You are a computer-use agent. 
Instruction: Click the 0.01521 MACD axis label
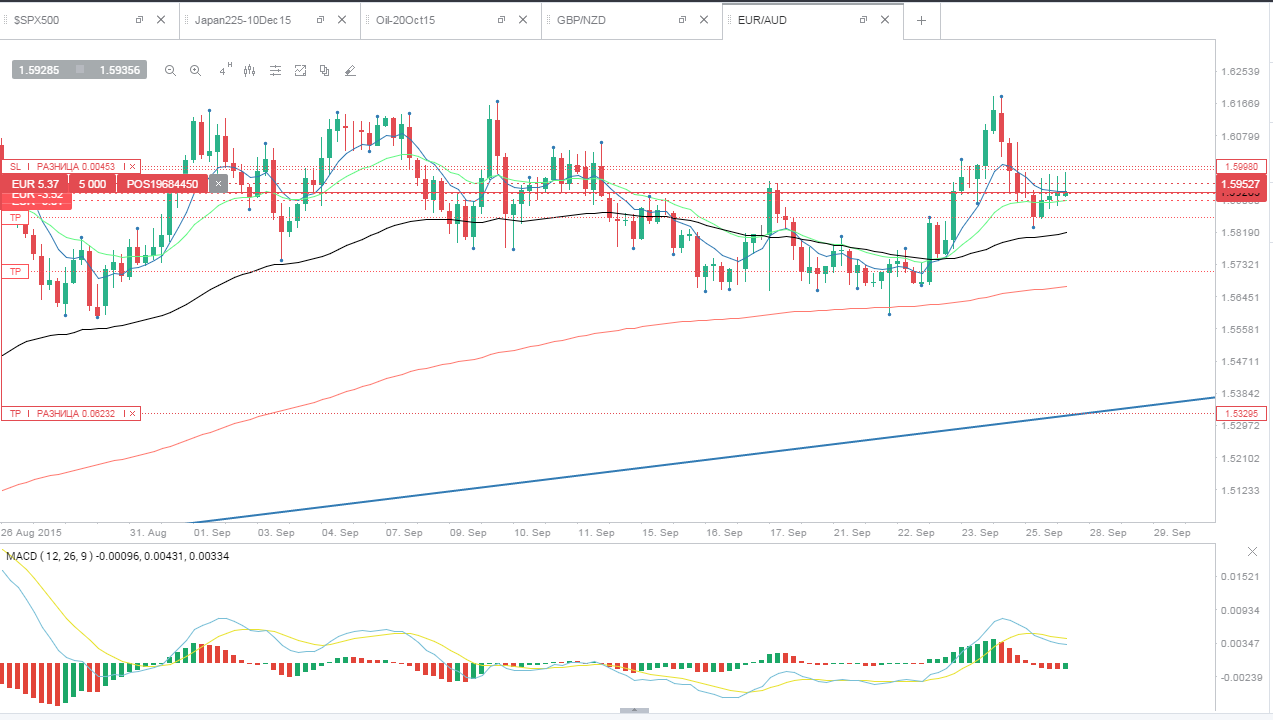point(1241,577)
